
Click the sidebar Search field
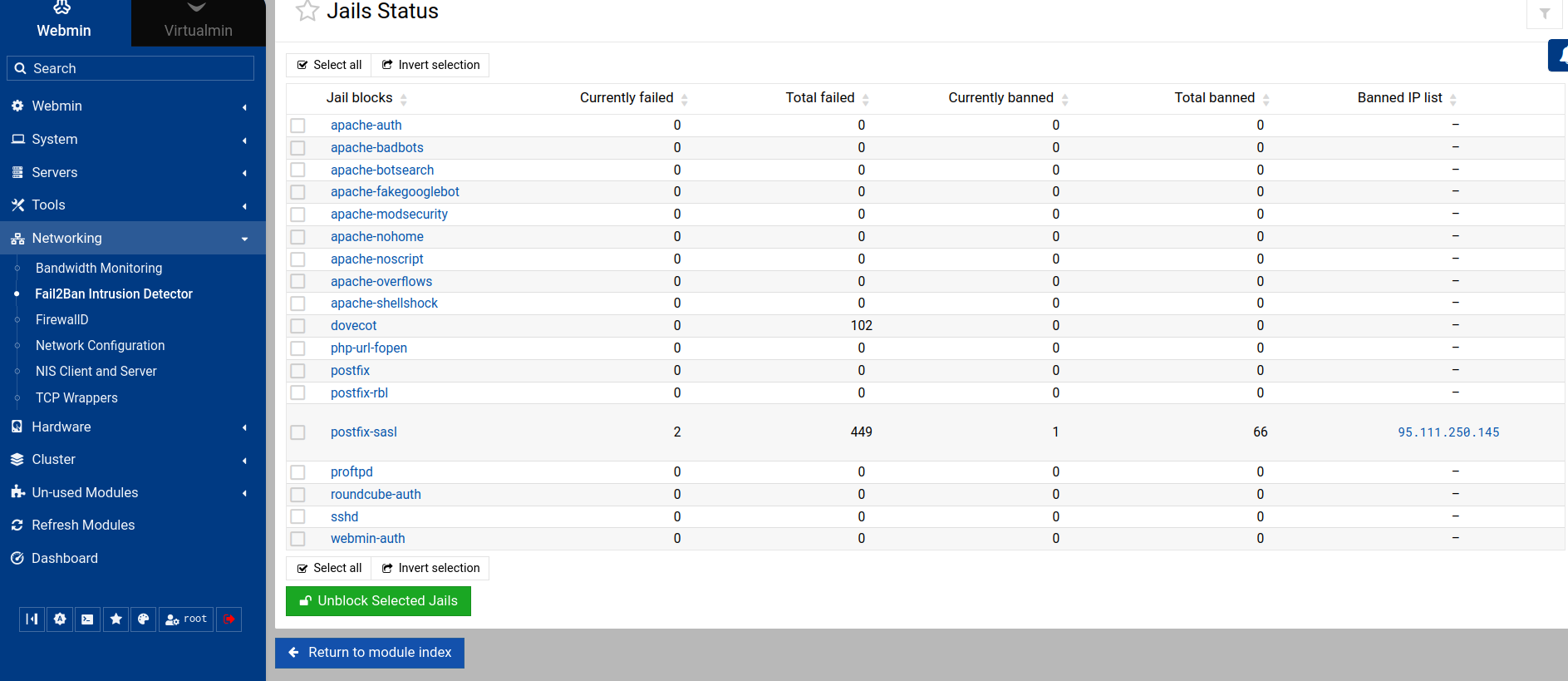pos(130,68)
